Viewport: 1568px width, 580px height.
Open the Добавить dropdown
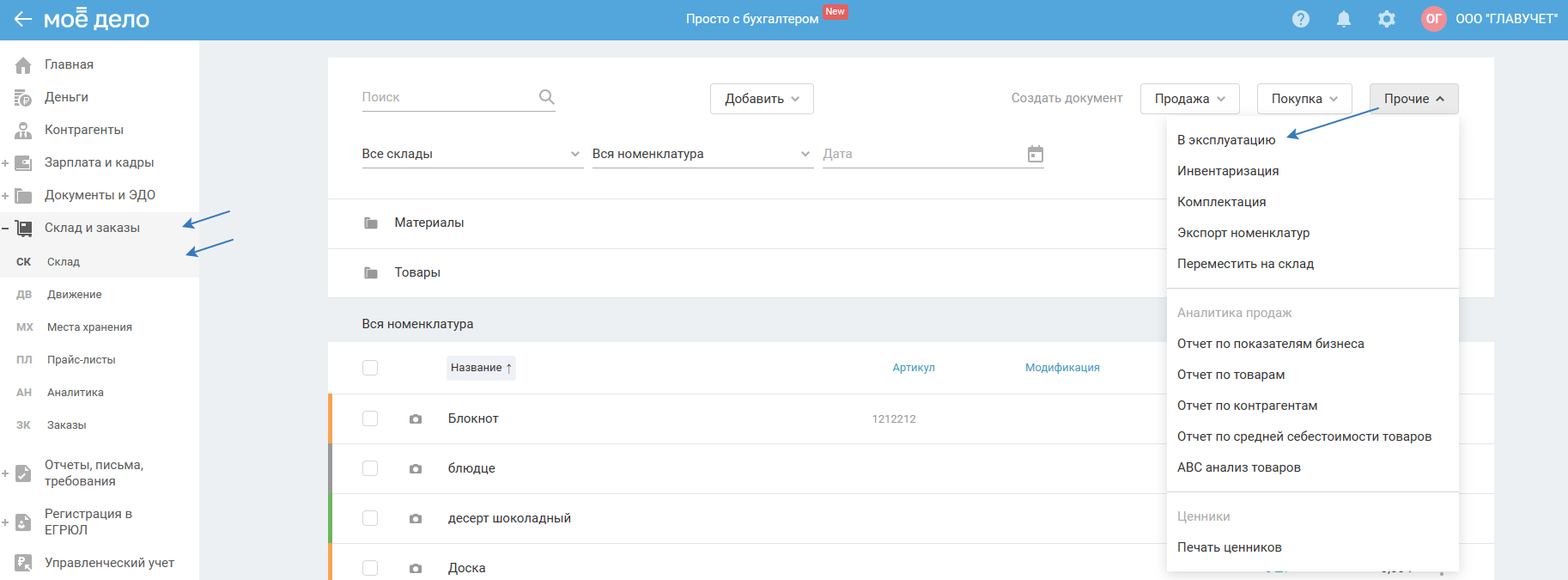(762, 99)
